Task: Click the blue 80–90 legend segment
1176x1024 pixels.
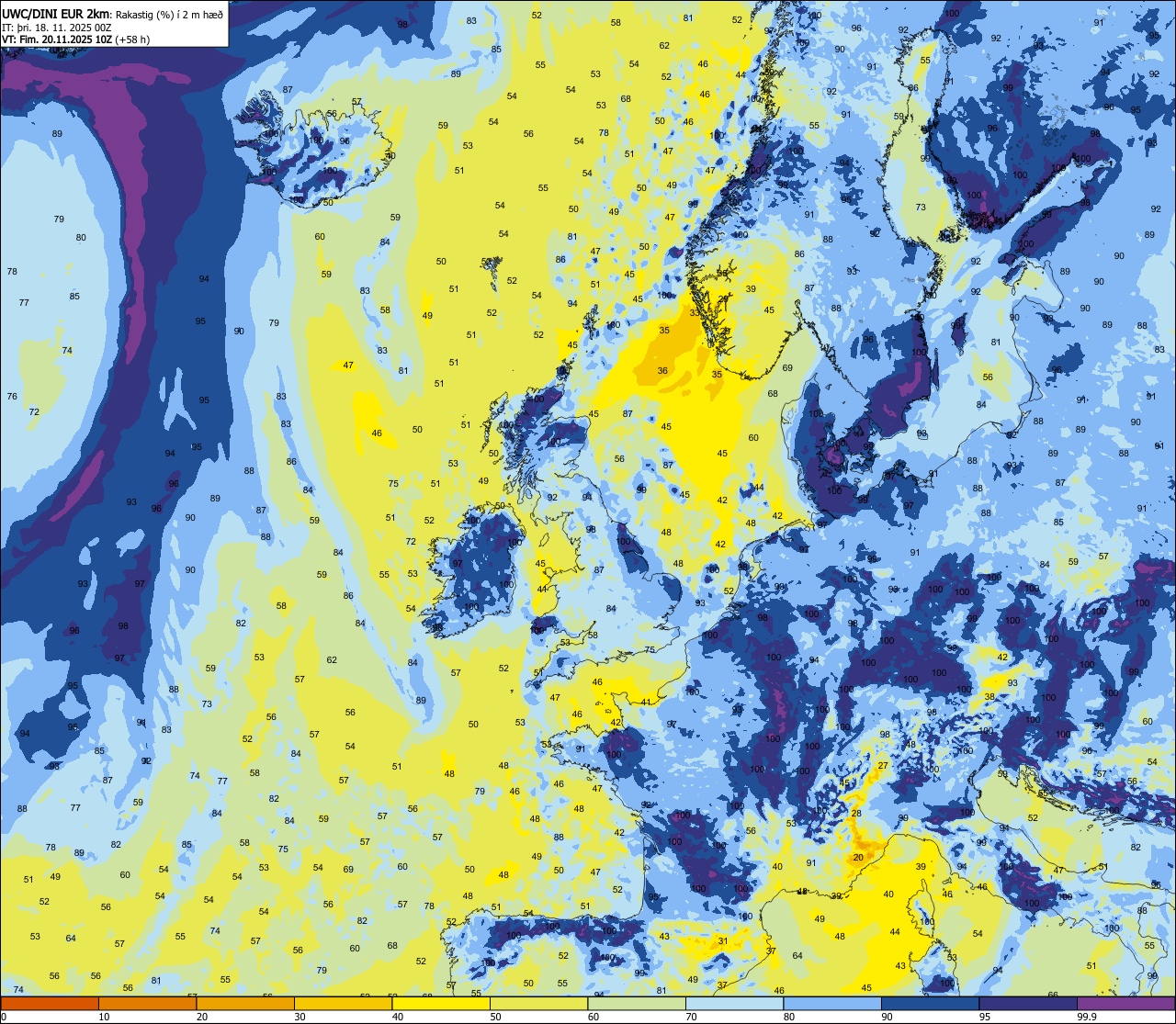Action: pos(832,1003)
